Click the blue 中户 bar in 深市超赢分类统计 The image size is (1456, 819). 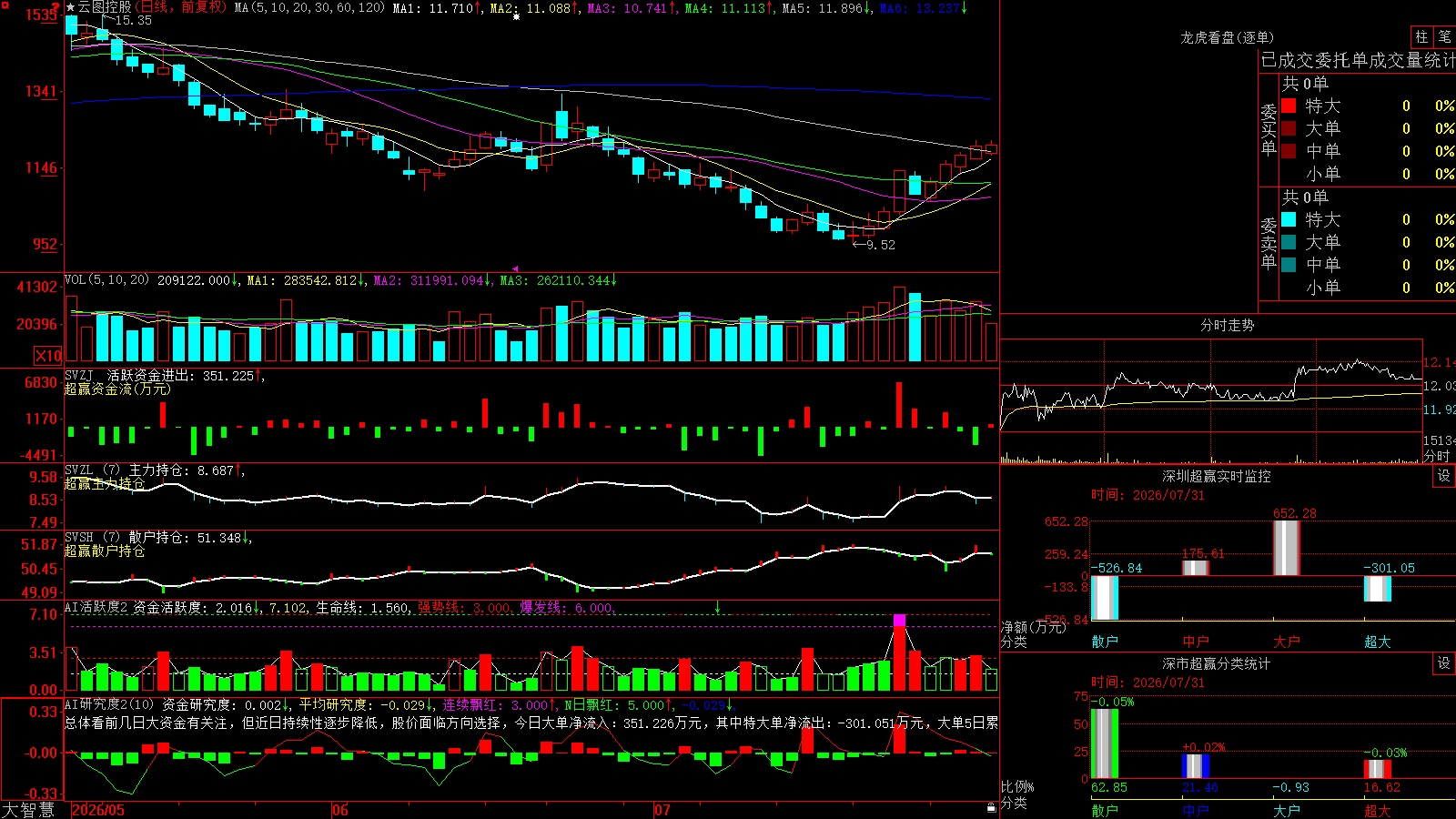pyautogui.click(x=1196, y=766)
